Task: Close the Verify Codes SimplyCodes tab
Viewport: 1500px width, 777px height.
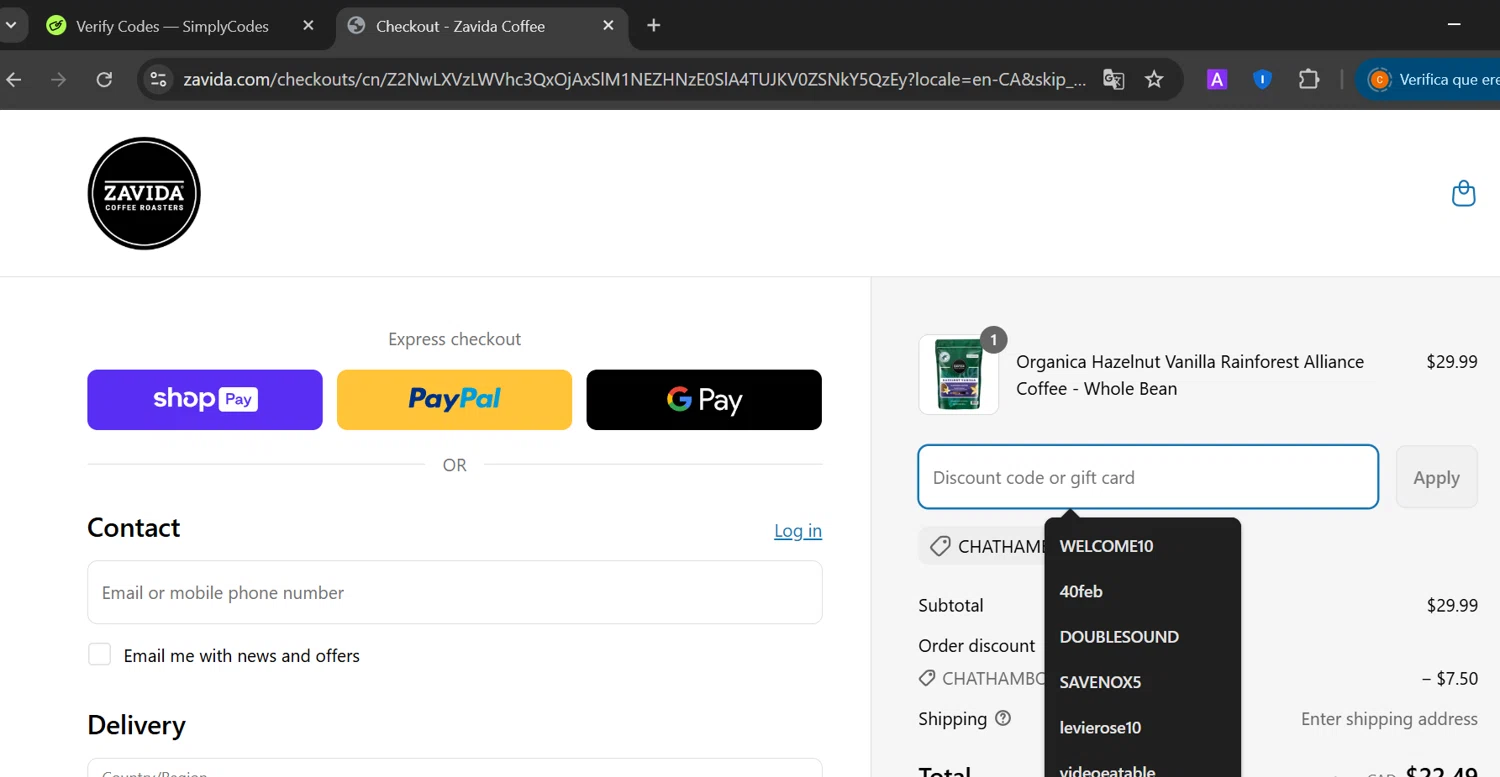Action: pyautogui.click(x=308, y=26)
